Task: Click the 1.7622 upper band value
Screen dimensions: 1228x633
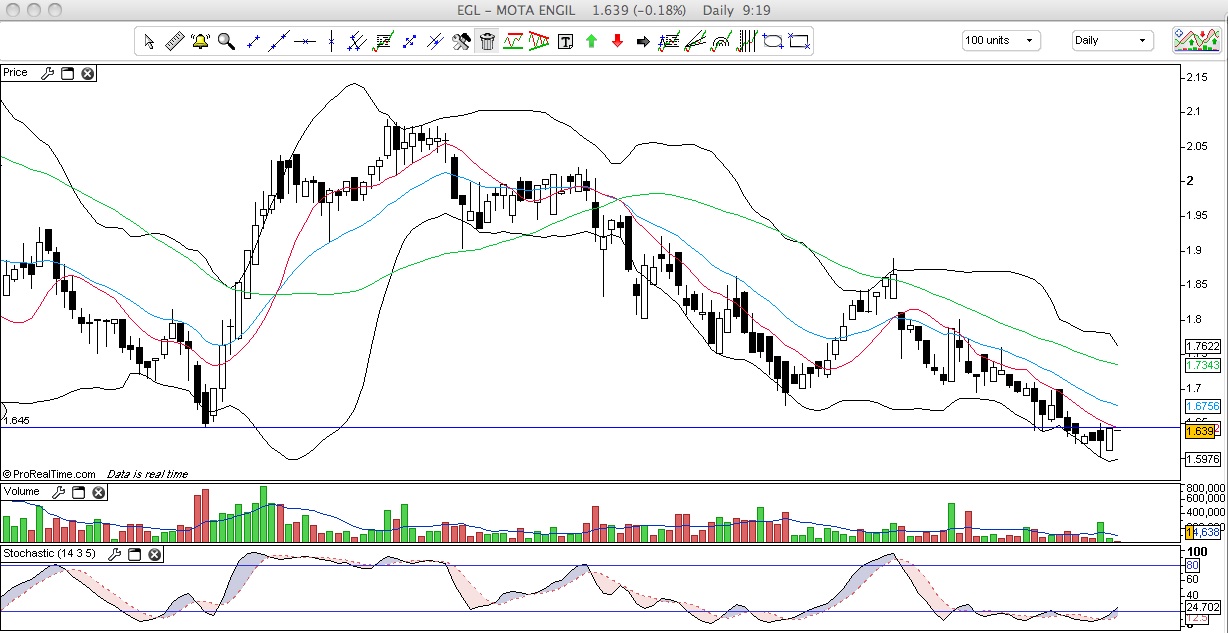Action: [x=1202, y=348]
